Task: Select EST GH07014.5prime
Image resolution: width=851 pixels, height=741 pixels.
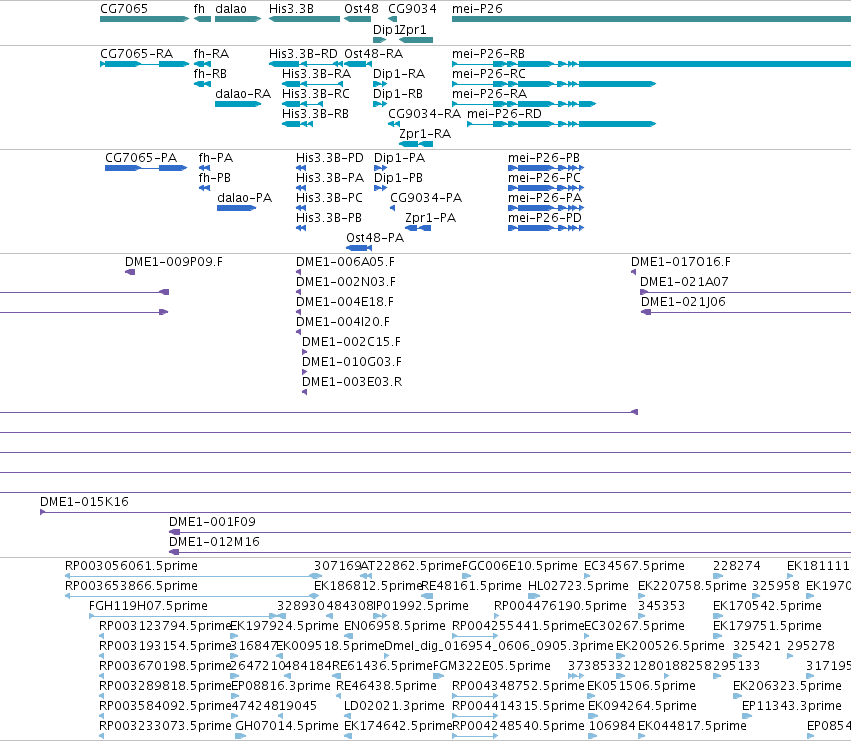Action: click(287, 726)
